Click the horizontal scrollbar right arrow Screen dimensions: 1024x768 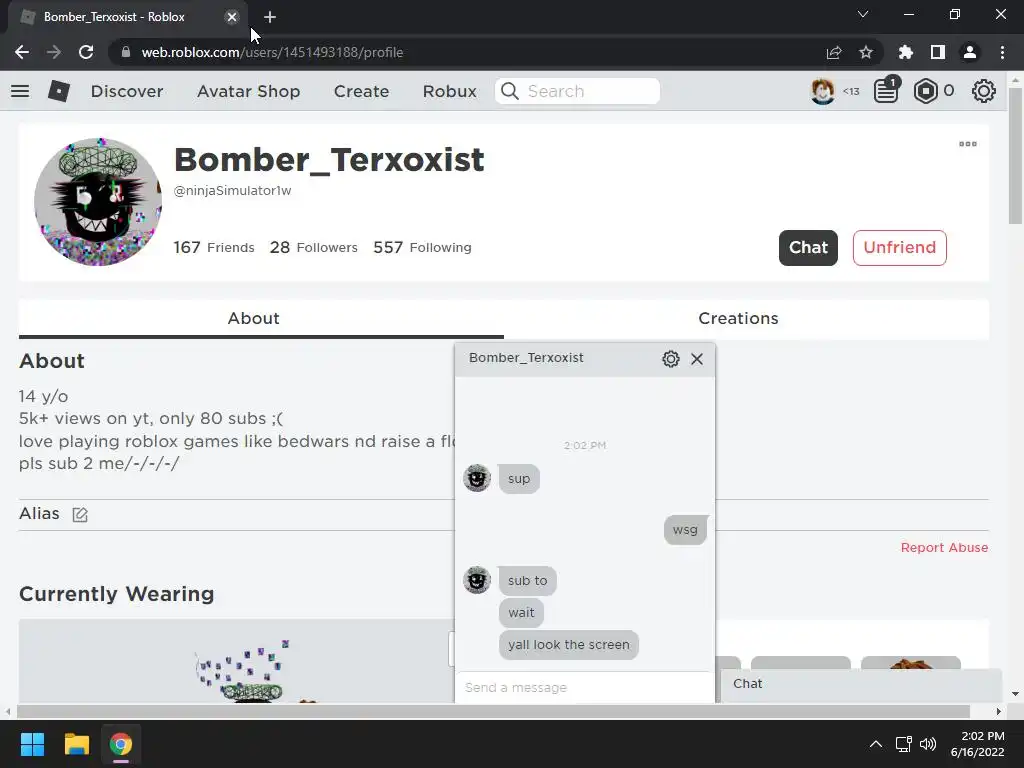click(999, 711)
